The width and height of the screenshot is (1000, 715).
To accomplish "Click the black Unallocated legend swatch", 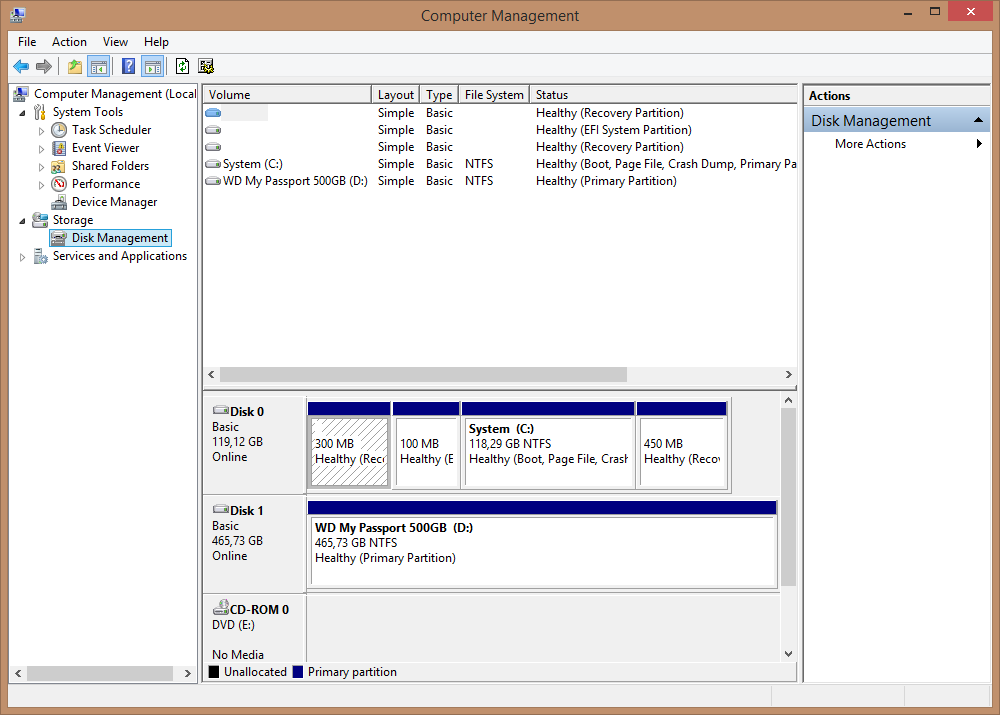I will [214, 672].
